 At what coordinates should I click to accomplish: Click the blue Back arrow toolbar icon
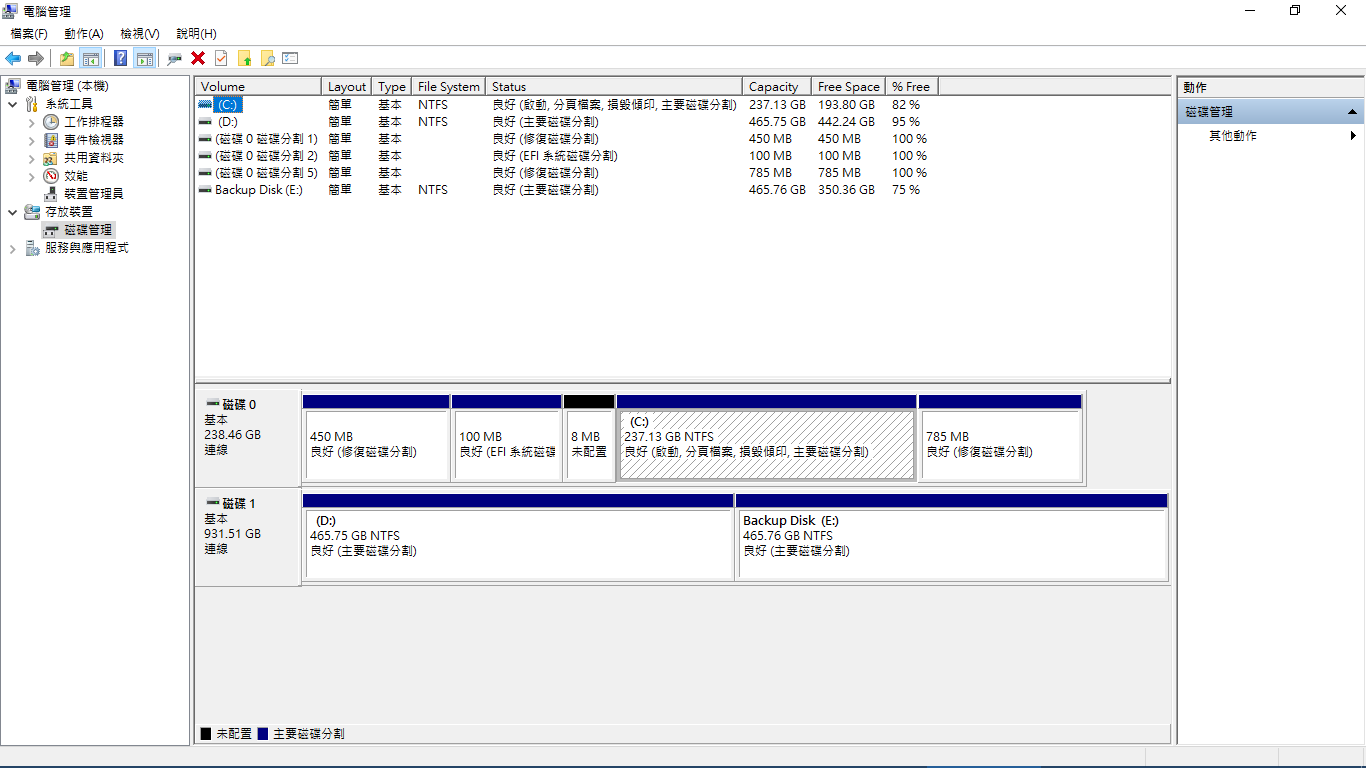tap(13, 58)
